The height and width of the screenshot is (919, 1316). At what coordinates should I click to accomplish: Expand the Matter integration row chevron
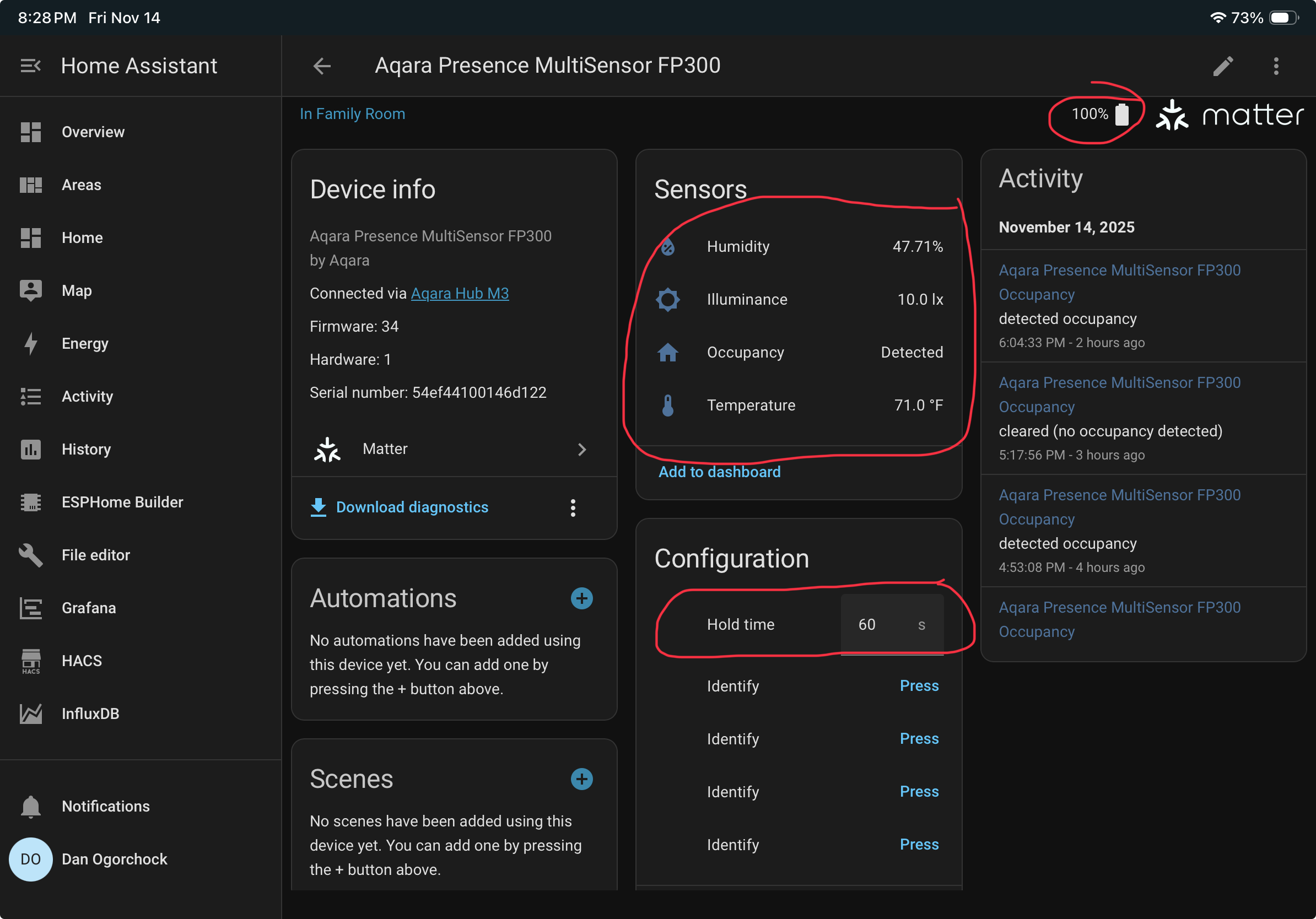tap(582, 449)
